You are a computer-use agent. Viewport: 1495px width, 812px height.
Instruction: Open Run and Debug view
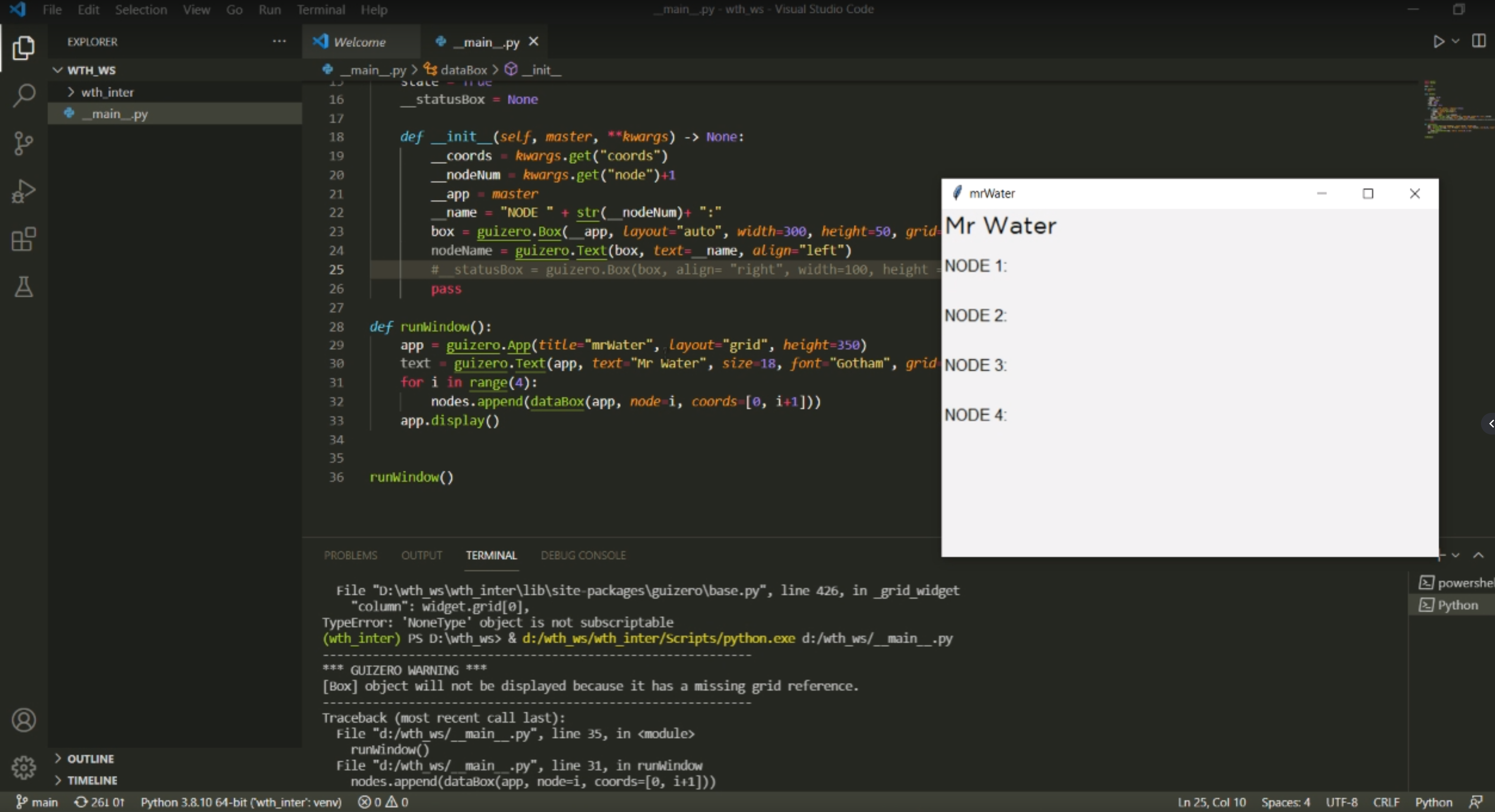click(23, 191)
